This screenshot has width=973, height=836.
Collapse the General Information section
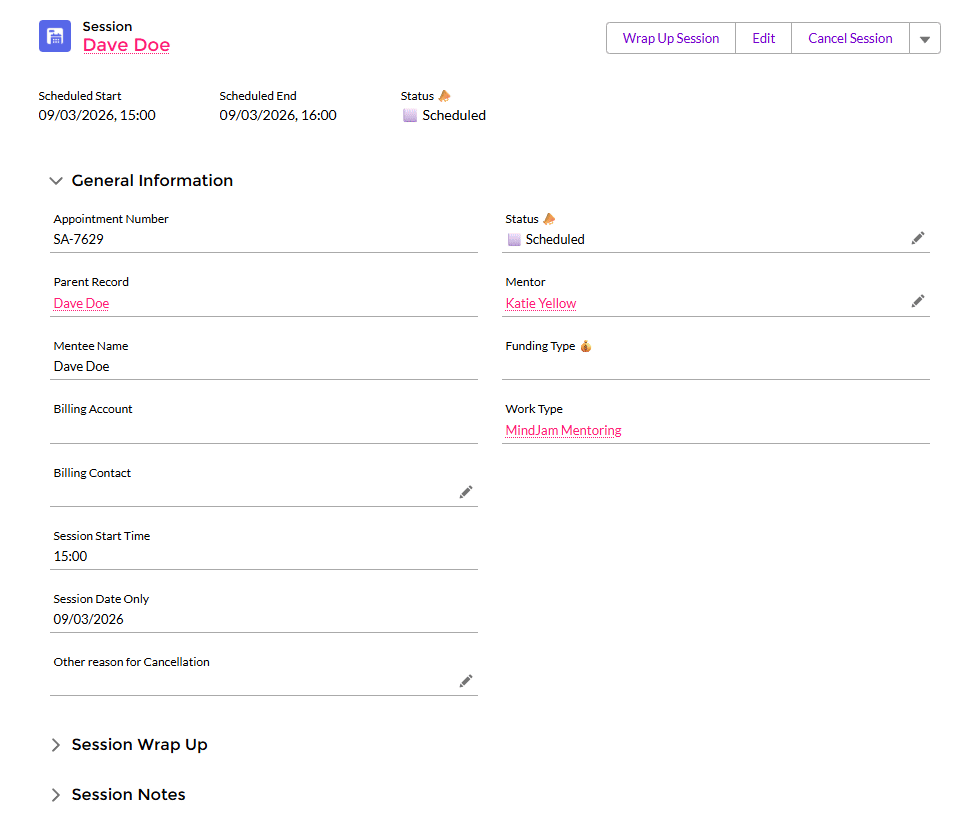click(57, 181)
